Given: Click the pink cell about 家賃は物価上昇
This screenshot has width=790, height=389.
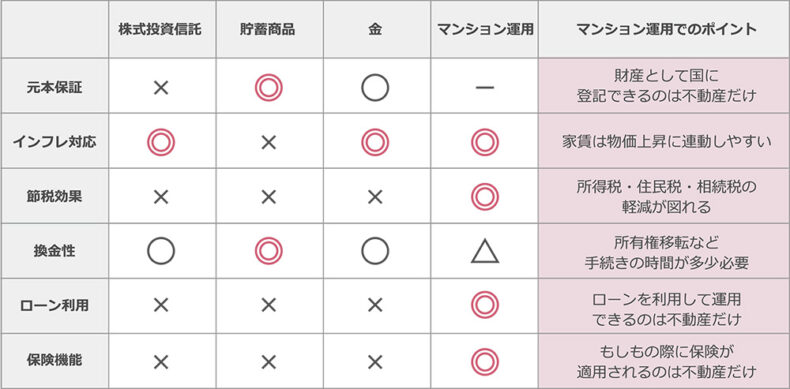Looking at the screenshot, I should [x=664, y=142].
